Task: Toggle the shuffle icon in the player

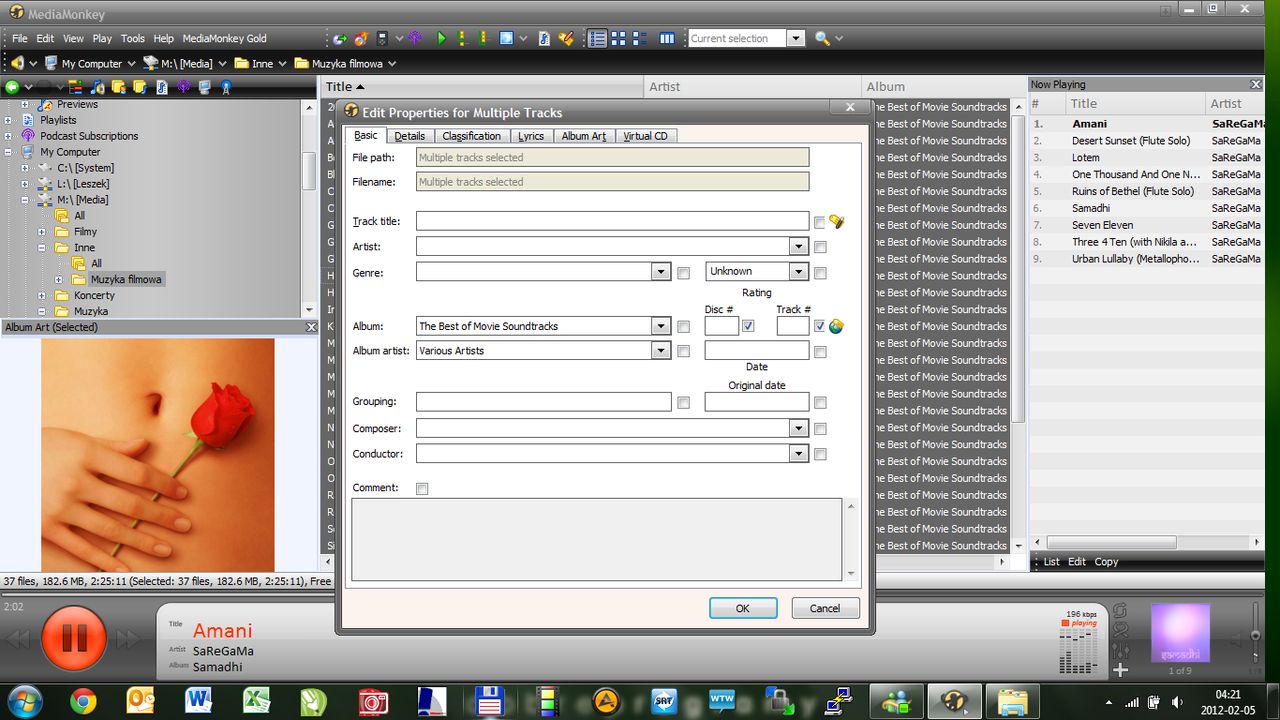Action: (x=1120, y=630)
